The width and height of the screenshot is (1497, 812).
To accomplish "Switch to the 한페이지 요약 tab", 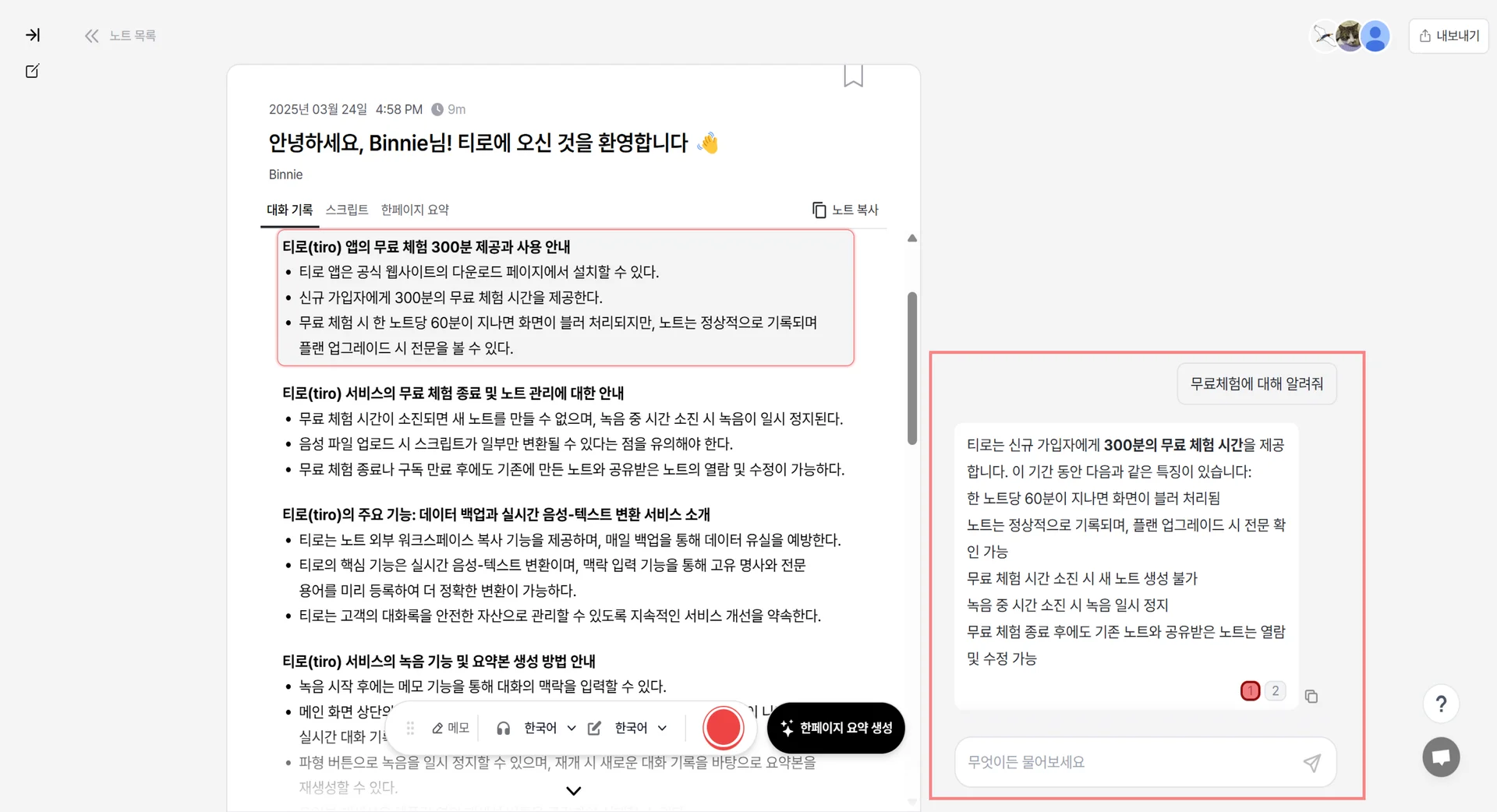I will [415, 210].
